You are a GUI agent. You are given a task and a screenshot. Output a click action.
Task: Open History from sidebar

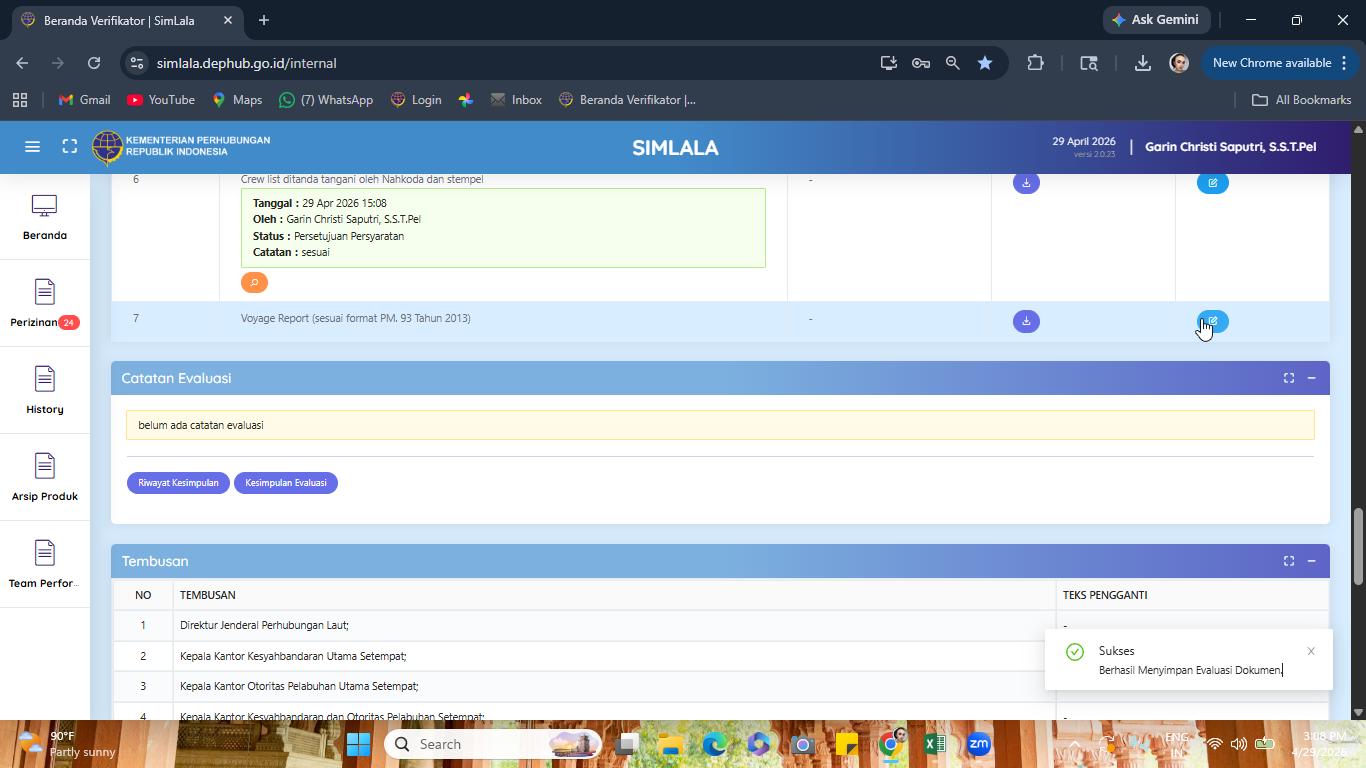[x=45, y=391]
